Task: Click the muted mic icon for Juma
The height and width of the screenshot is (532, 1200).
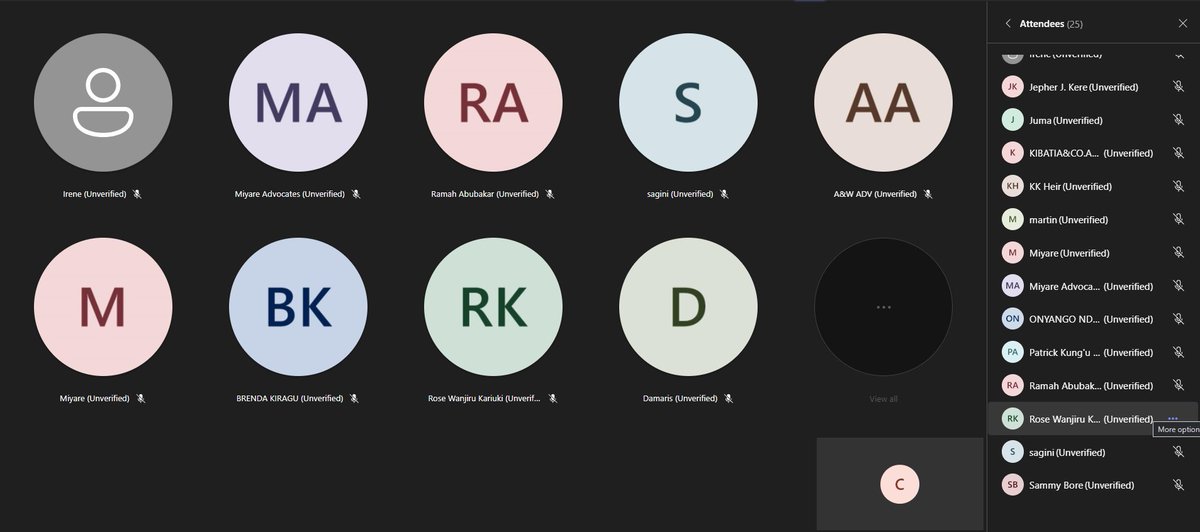Action: coord(1178,120)
